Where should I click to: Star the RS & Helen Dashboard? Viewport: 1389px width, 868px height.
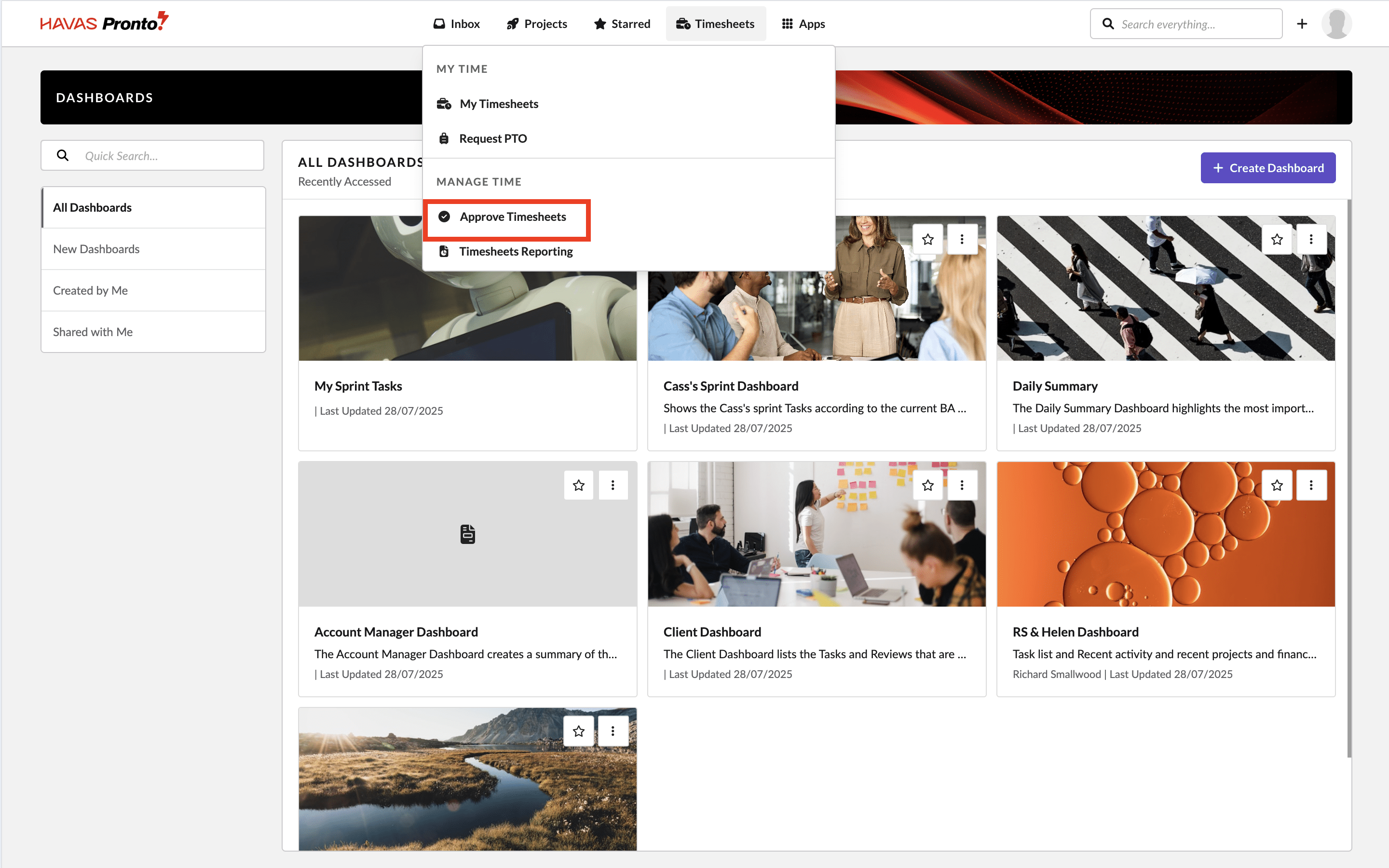coord(1277,485)
